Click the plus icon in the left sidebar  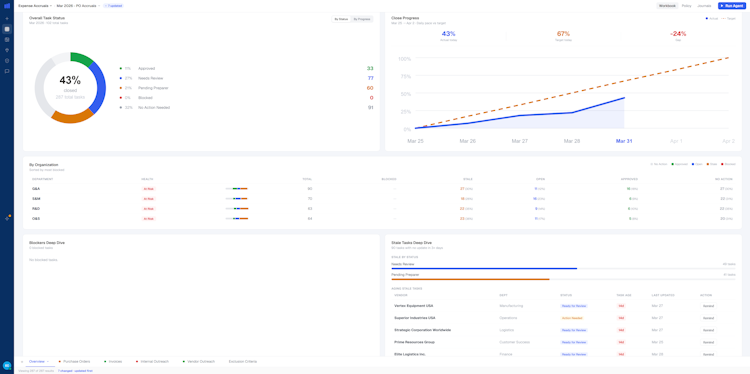coord(7,19)
